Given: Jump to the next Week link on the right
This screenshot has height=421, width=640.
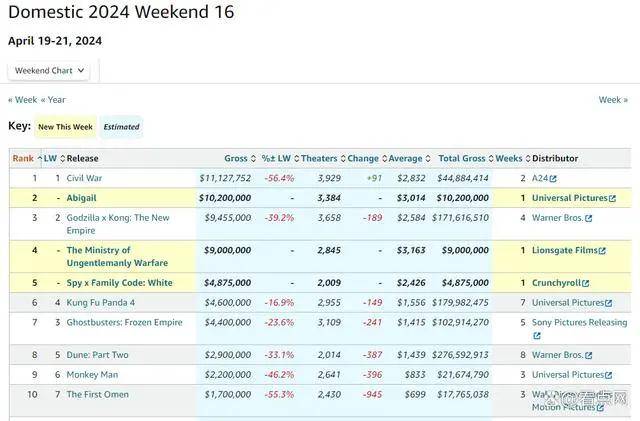Looking at the screenshot, I should tap(613, 100).
